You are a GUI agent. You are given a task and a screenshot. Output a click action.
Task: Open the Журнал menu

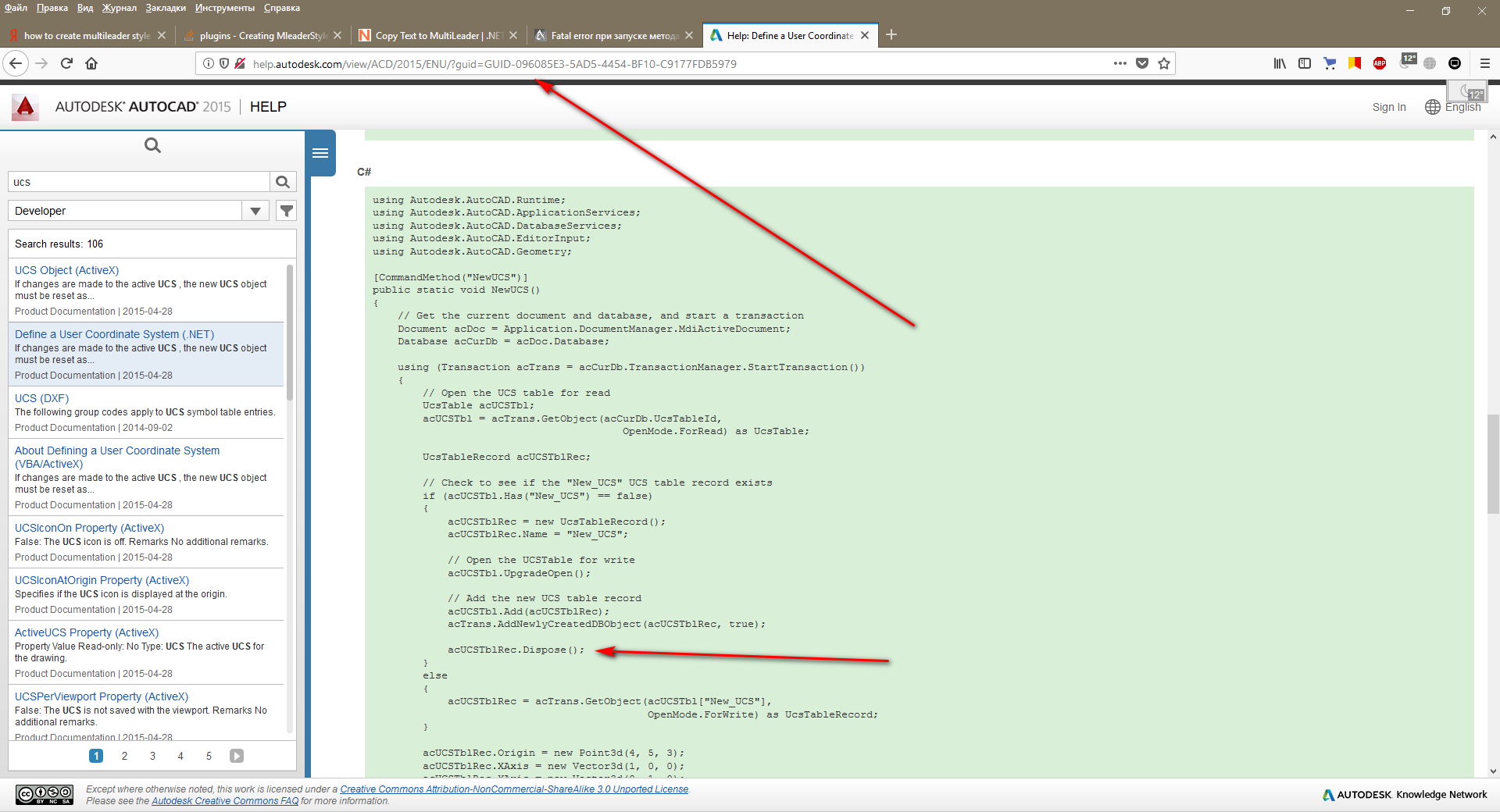pos(119,8)
